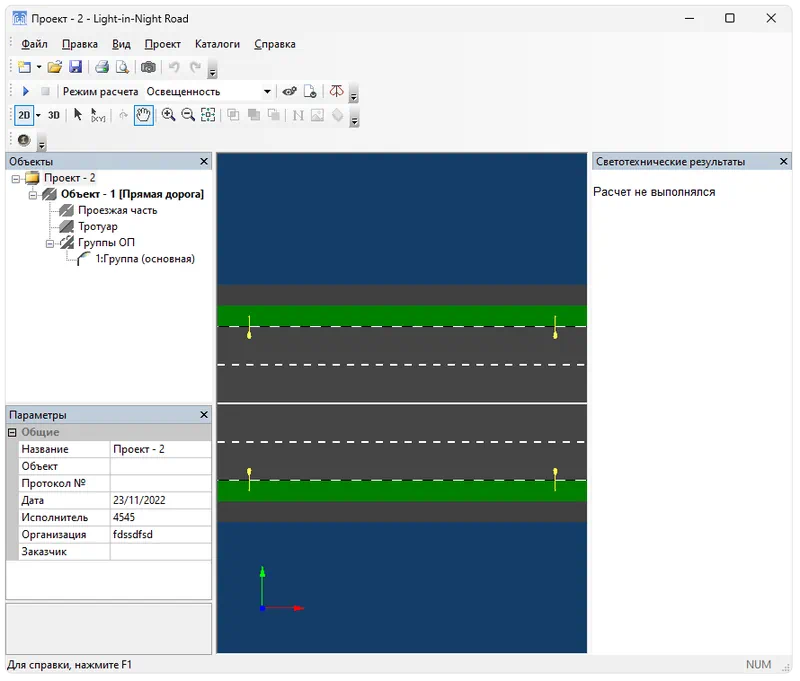Select Тротуар in the objects tree
The image size is (800, 681).
tap(97, 227)
